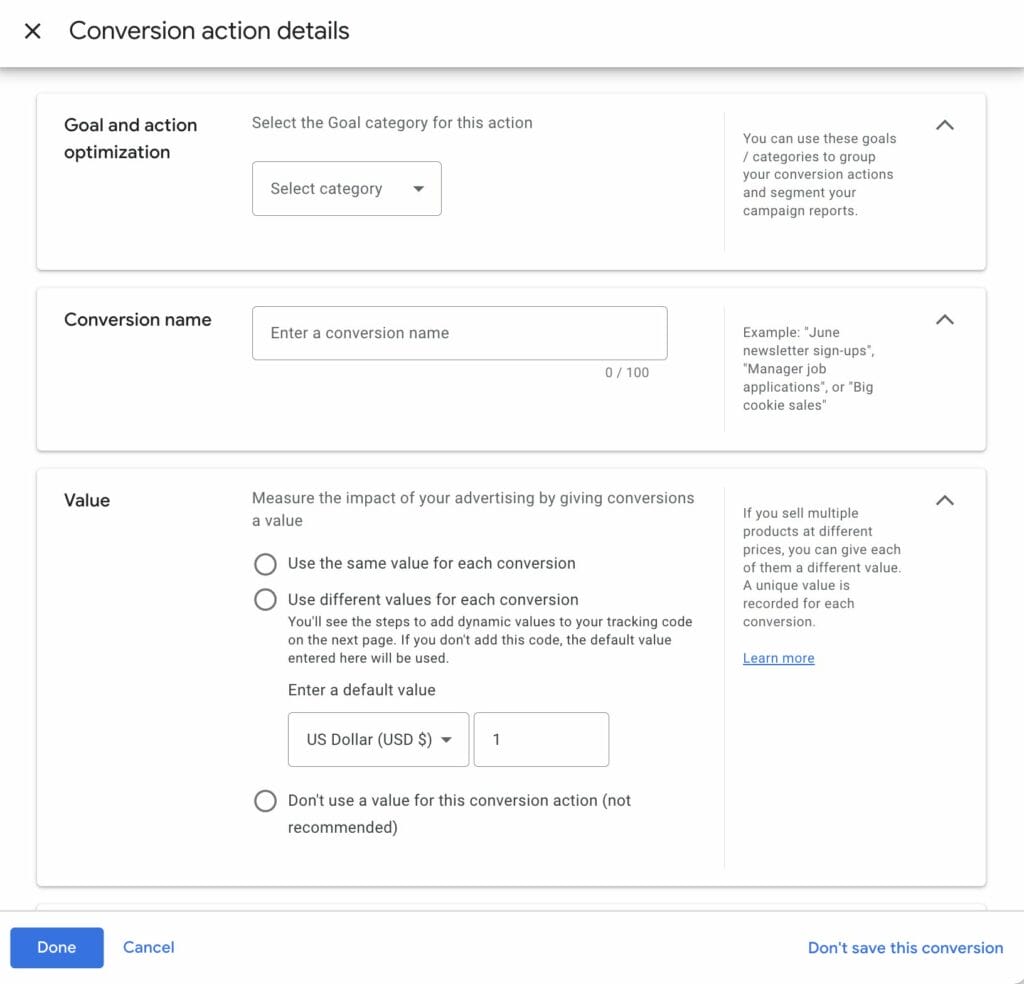
Task: Close the Conversion action details panel
Action: coord(33,31)
